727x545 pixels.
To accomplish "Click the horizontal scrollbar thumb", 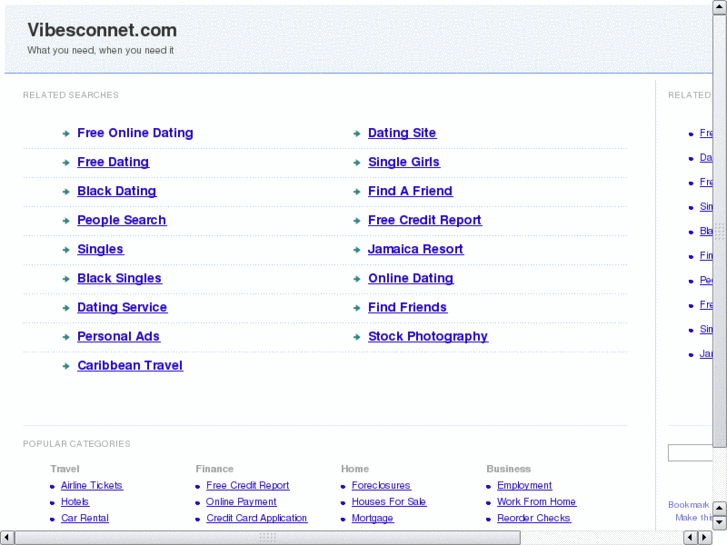I will click(x=268, y=538).
